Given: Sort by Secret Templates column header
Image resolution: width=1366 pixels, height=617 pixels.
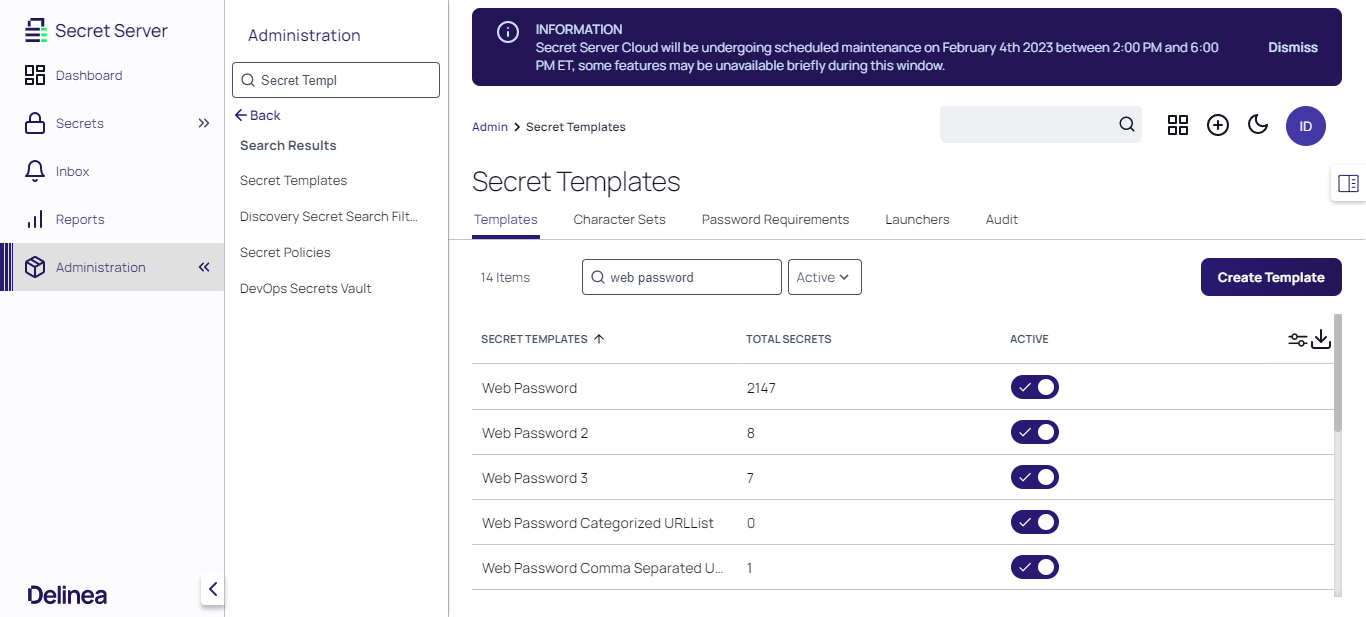Looking at the screenshot, I should pos(534,339).
